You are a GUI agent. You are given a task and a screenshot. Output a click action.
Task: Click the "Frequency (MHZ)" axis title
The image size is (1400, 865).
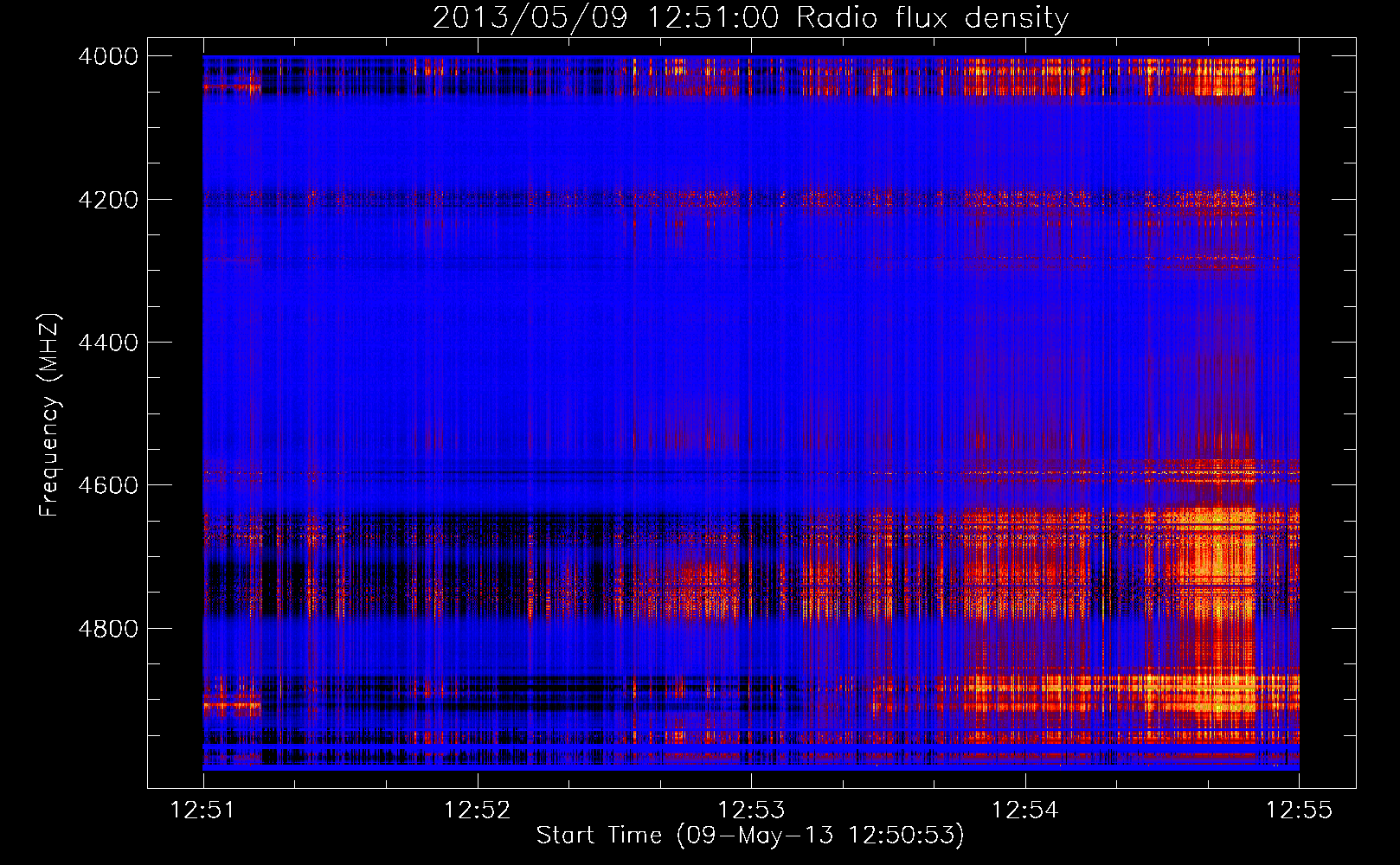pos(49,415)
